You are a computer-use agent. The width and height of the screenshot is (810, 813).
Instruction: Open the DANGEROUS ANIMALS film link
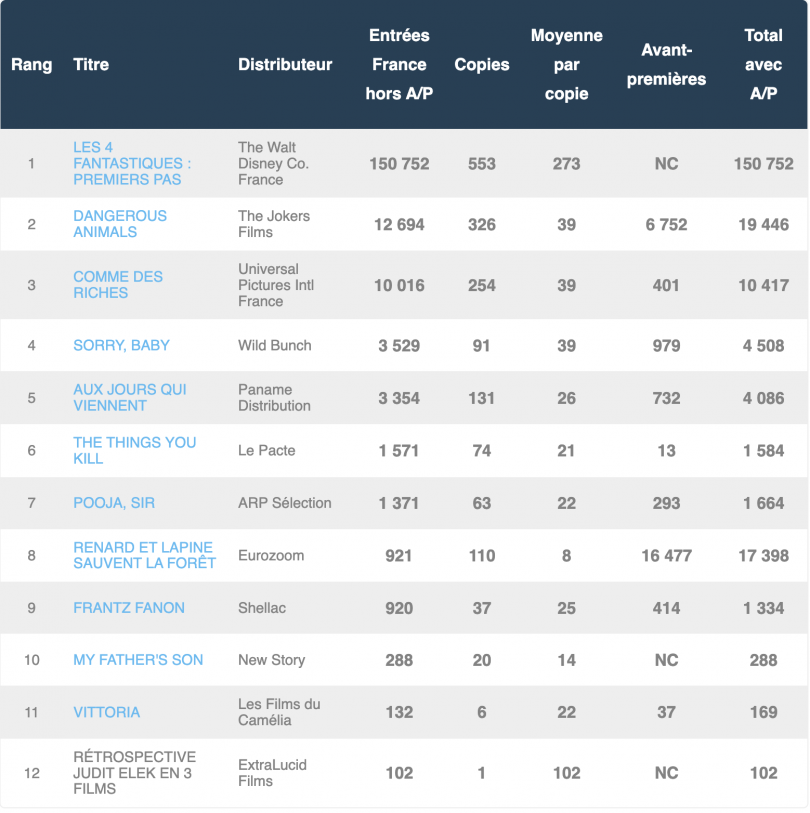tap(120, 224)
